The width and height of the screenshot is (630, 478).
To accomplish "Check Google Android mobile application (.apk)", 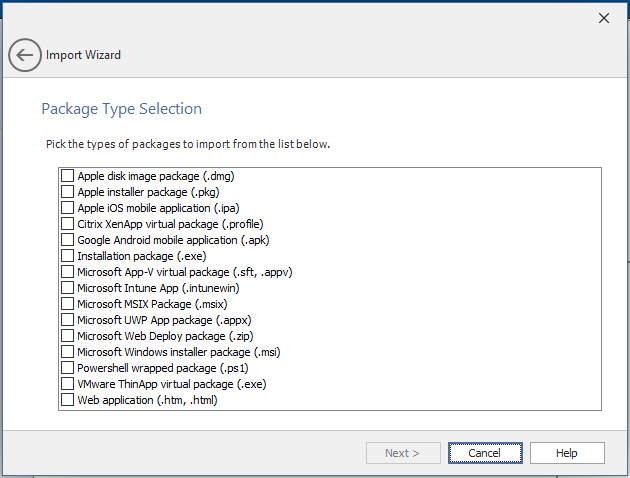I will pyautogui.click(x=68, y=240).
